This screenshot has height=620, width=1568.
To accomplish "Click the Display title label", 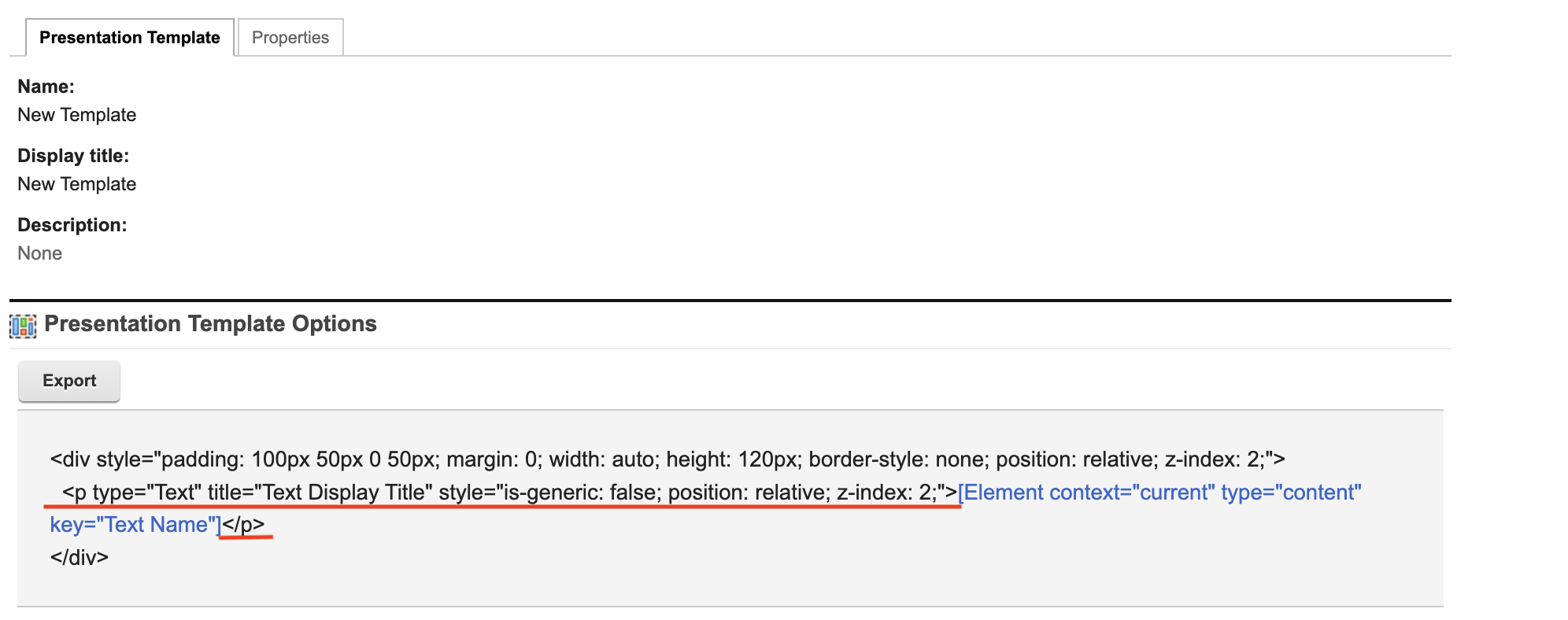I will coord(73,156).
